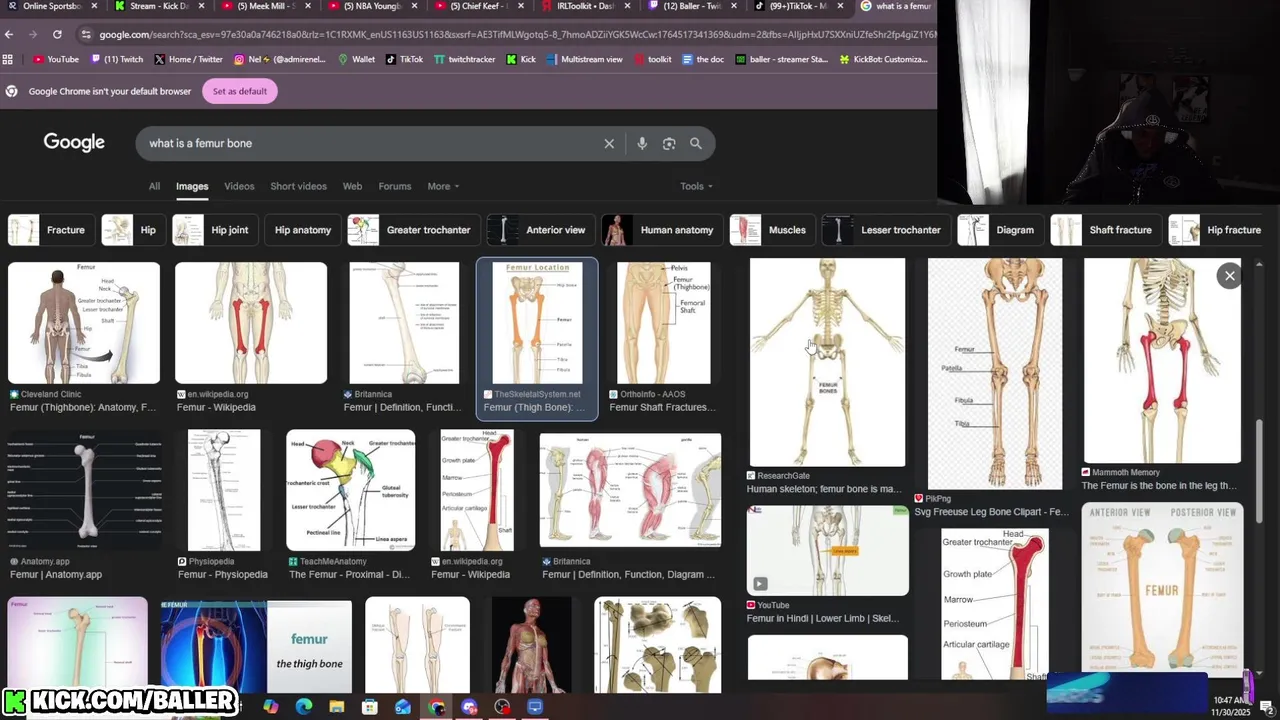The image size is (1280, 720).
Task: Open the Tools dropdown
Action: (x=696, y=186)
